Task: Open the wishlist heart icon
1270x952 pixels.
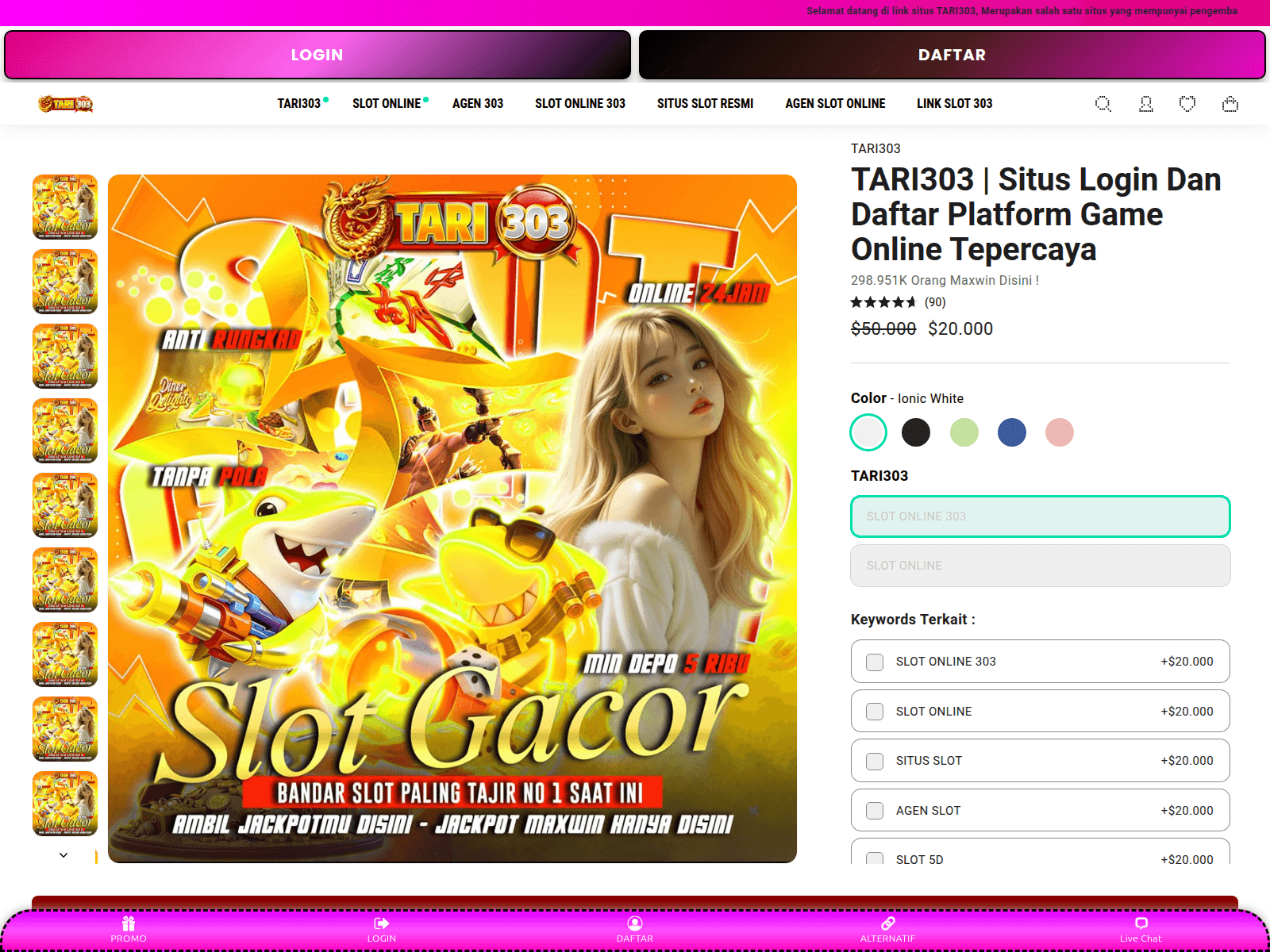Action: pos(1187,104)
